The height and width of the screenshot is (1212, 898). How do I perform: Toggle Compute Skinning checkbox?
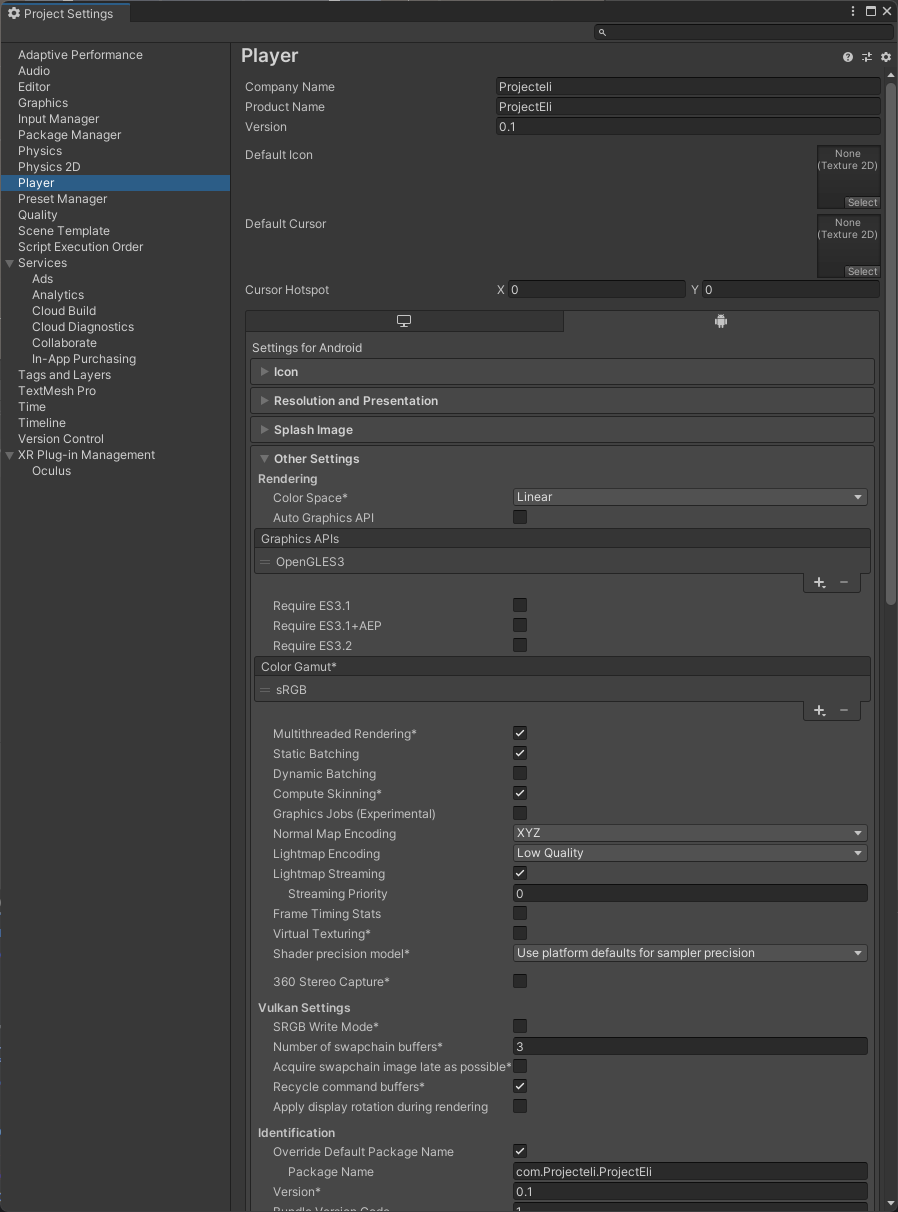520,793
